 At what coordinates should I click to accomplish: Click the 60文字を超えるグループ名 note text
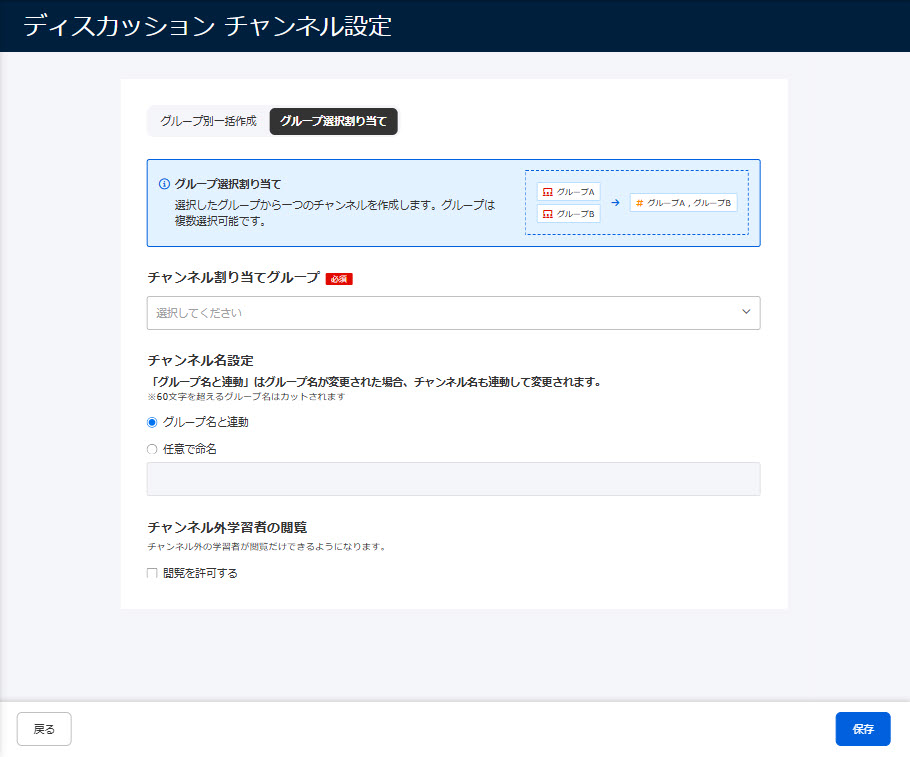click(246, 396)
